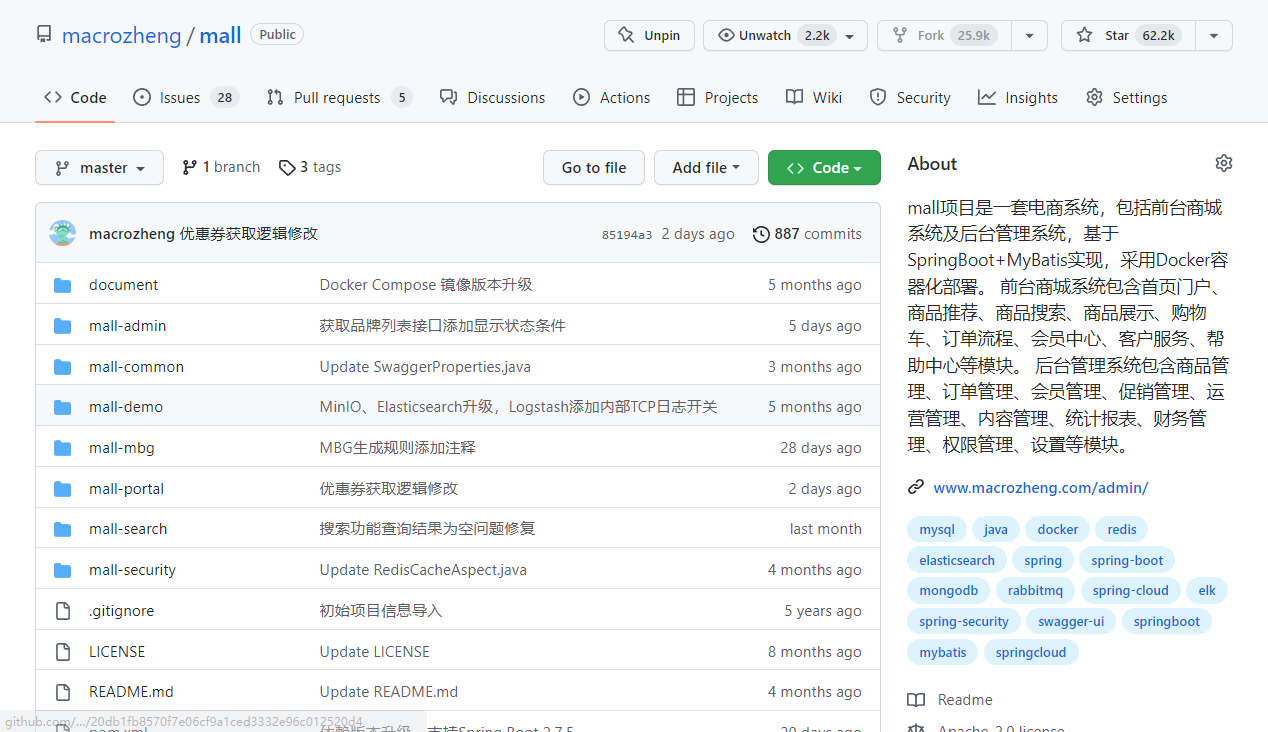Open the Fork dropdown arrow

point(1029,35)
